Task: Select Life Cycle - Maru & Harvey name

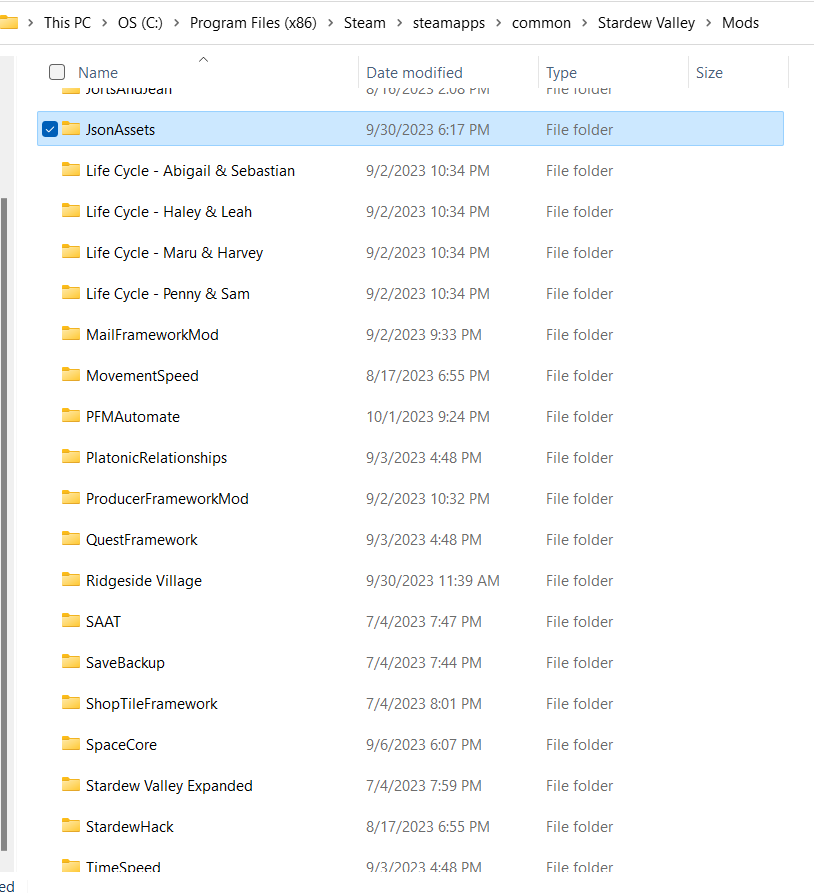Action: [x=174, y=253]
